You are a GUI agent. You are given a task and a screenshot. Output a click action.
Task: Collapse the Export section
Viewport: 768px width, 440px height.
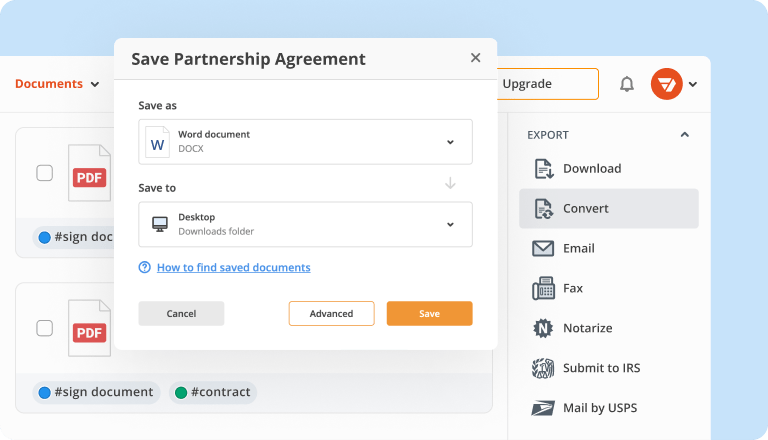coord(684,135)
